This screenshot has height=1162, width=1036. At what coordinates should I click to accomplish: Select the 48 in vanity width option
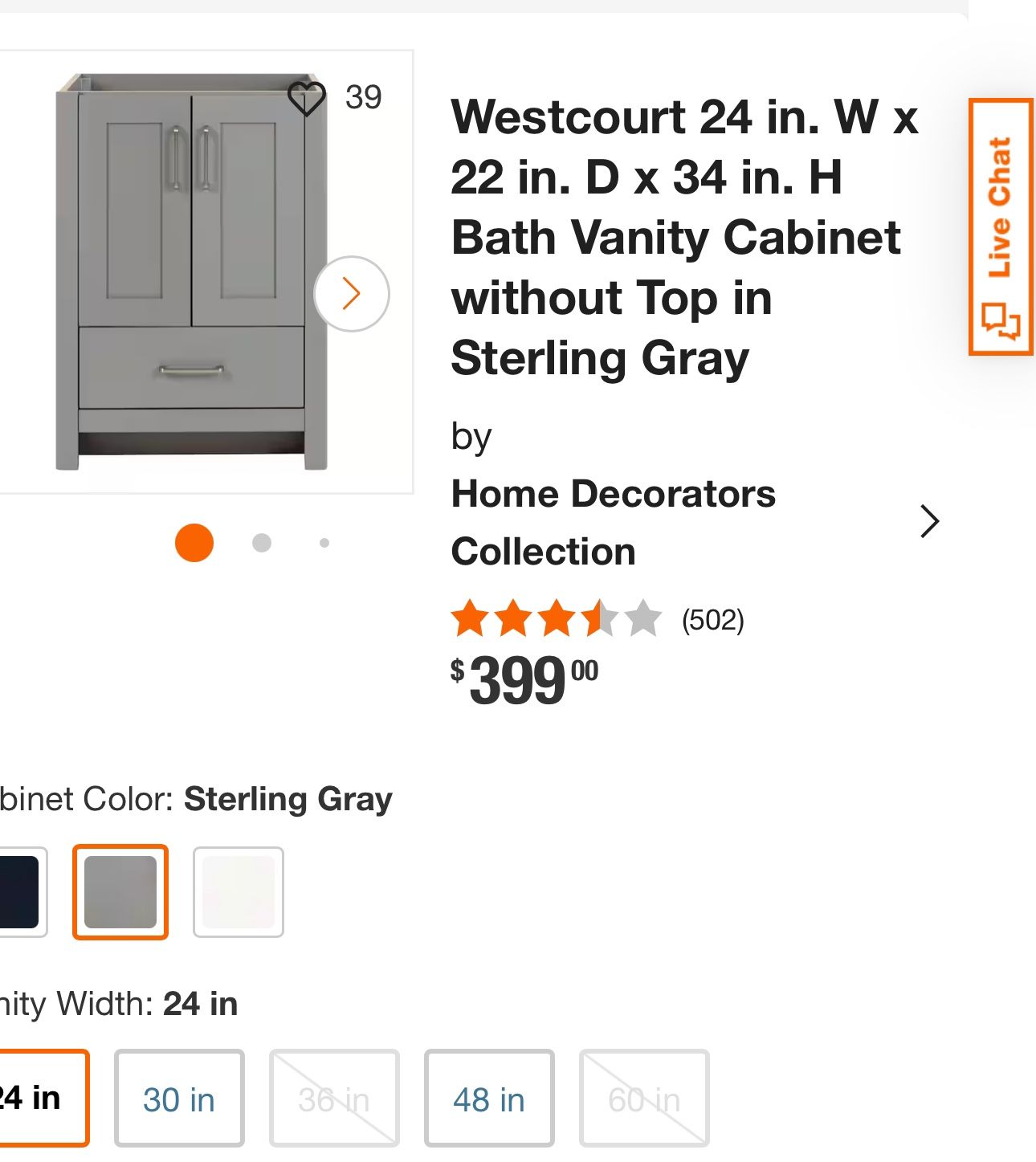pyautogui.click(x=488, y=1098)
